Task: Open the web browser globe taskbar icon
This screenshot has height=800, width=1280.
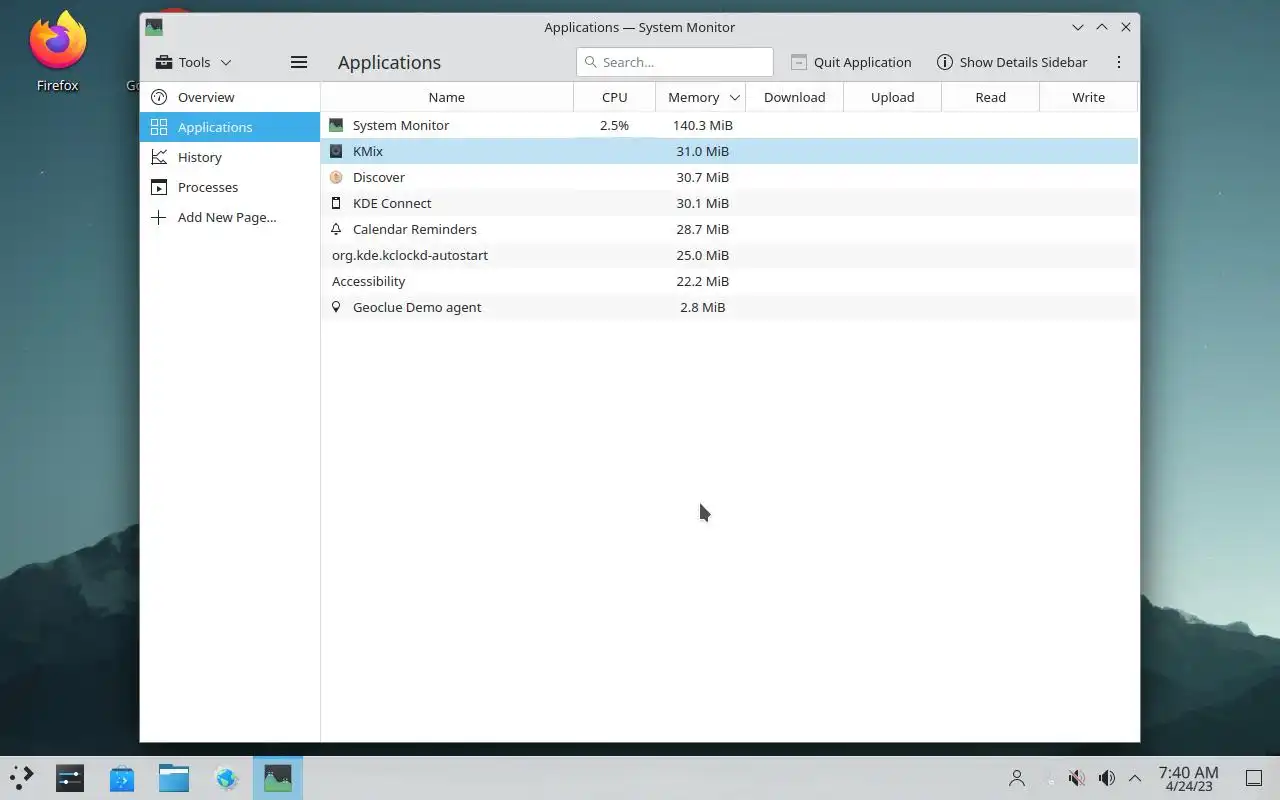Action: [x=227, y=778]
